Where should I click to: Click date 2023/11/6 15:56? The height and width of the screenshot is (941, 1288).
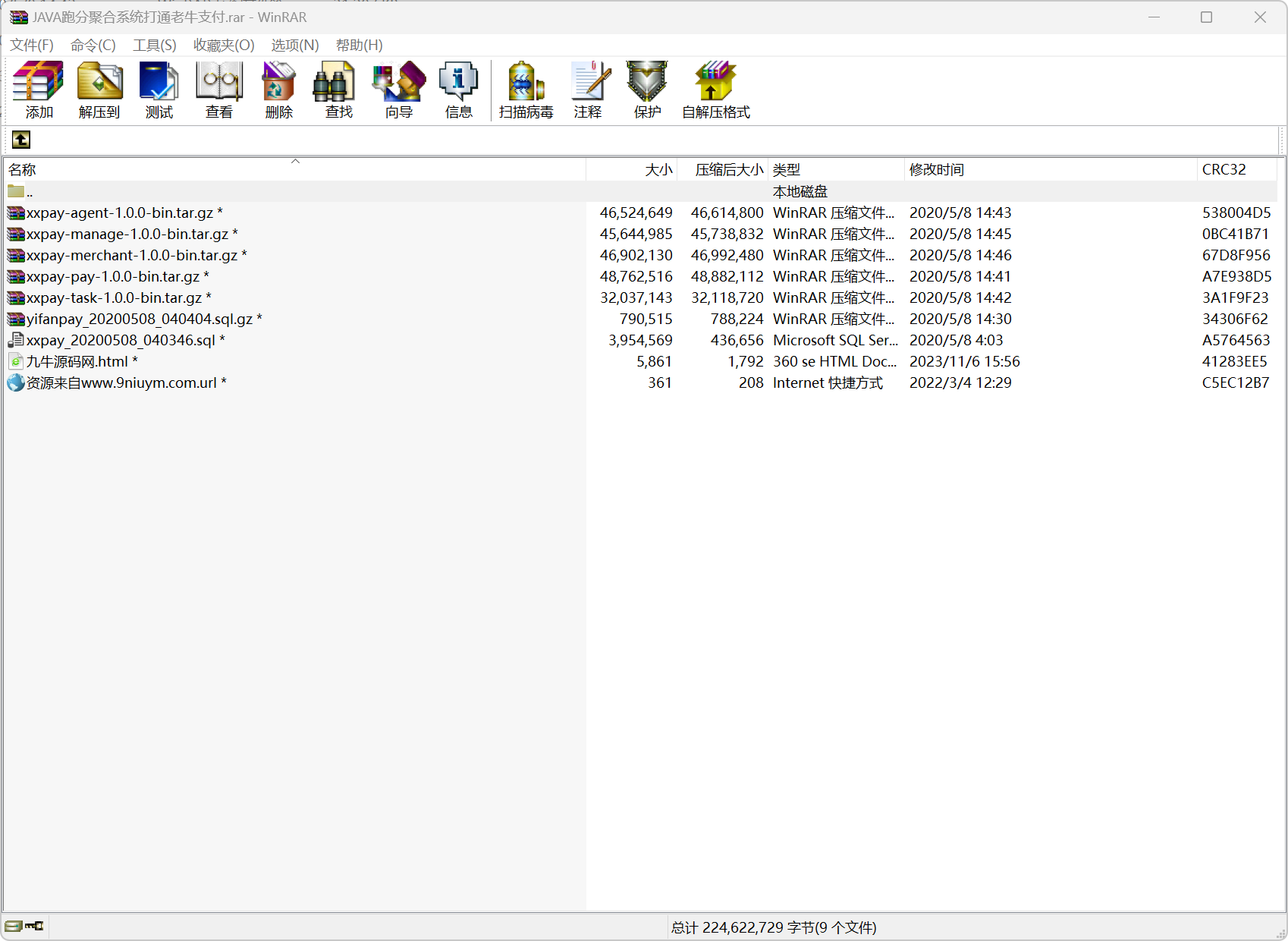(964, 361)
